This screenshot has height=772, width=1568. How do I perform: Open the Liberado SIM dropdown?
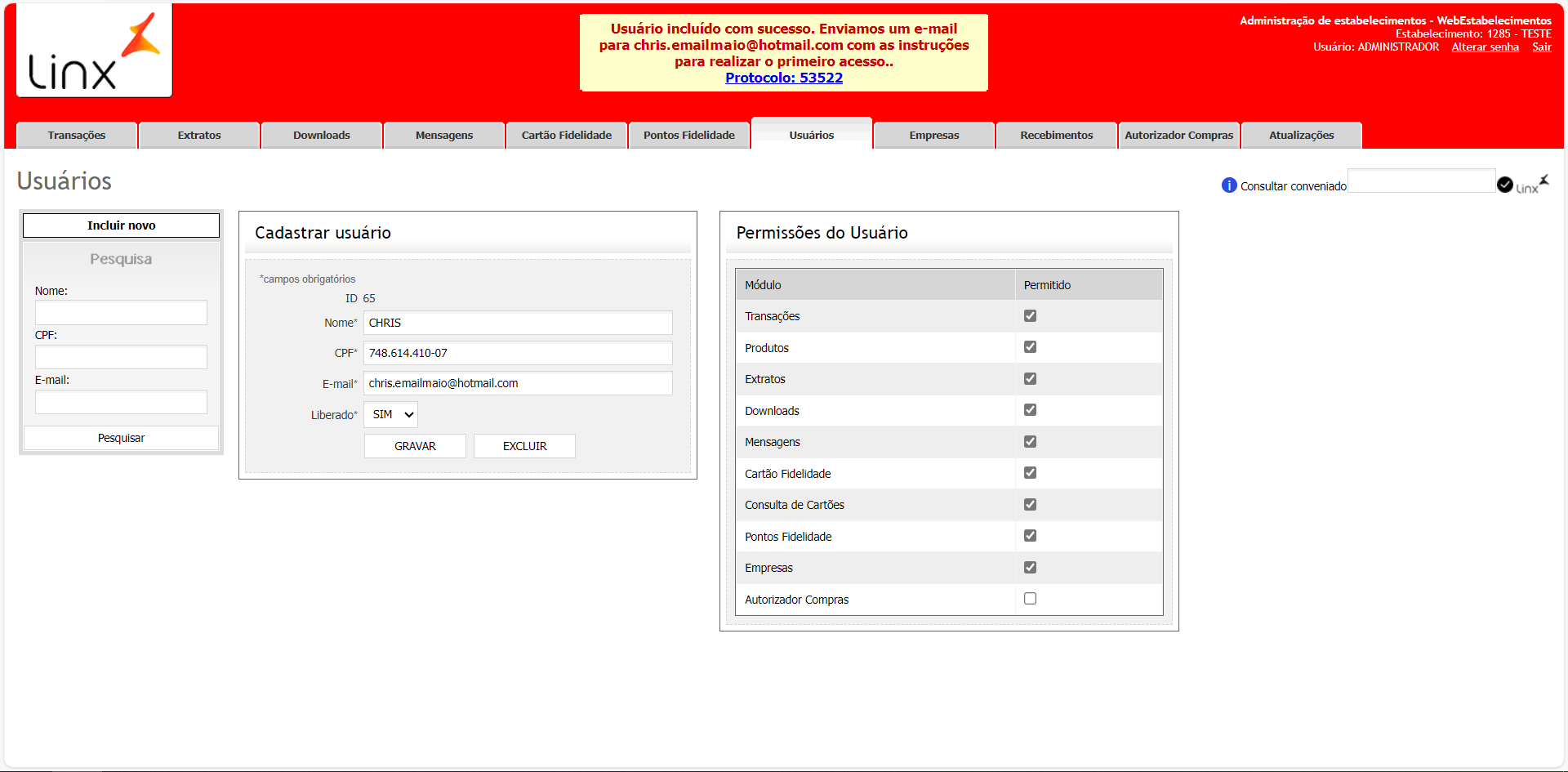pos(391,414)
